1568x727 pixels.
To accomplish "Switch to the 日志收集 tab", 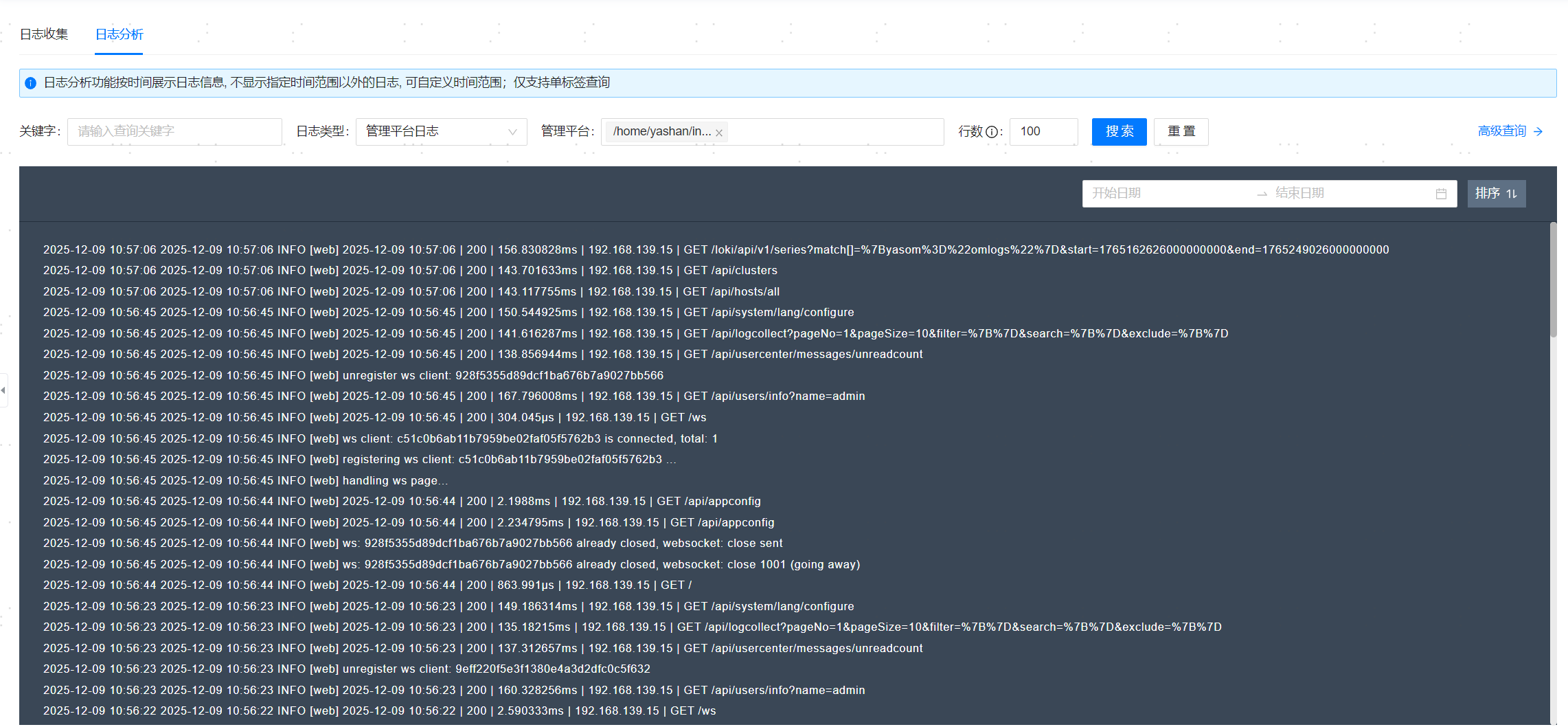I will (x=44, y=34).
